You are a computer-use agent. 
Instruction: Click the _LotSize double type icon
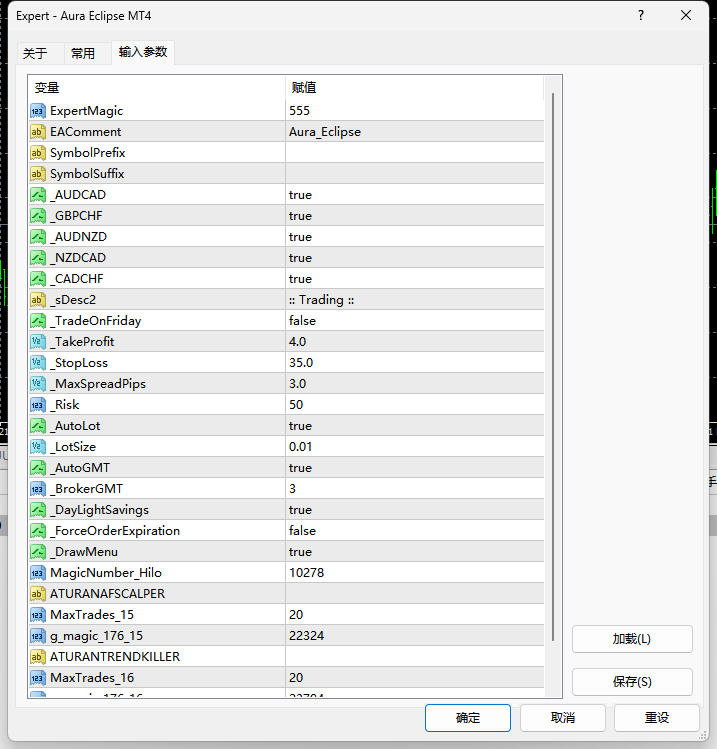pyautogui.click(x=38, y=447)
